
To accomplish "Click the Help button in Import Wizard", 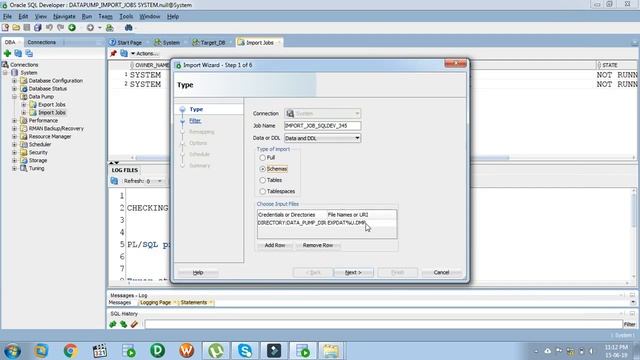I will coord(198,272).
